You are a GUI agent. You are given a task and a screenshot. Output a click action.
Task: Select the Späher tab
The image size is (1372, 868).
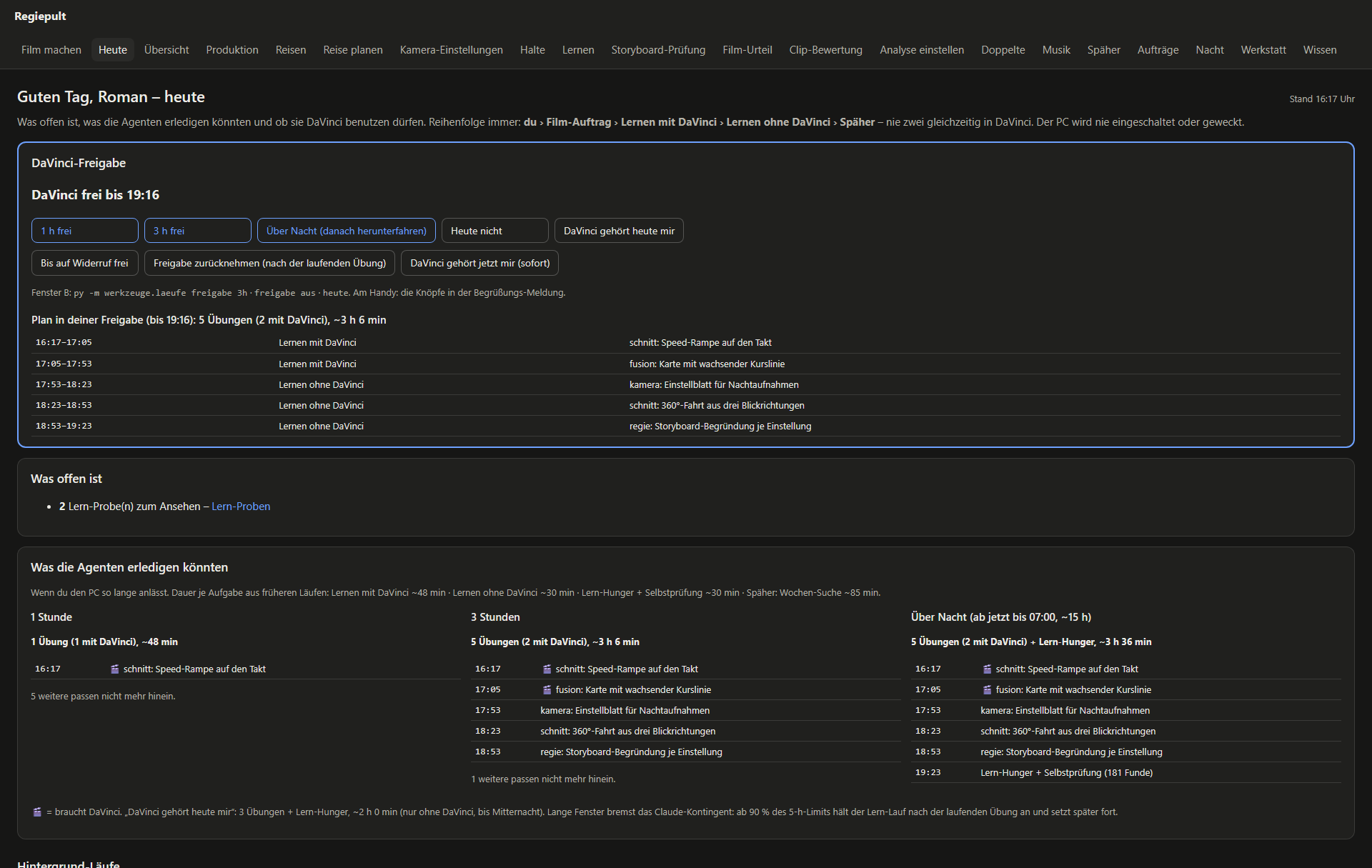click(x=1104, y=50)
